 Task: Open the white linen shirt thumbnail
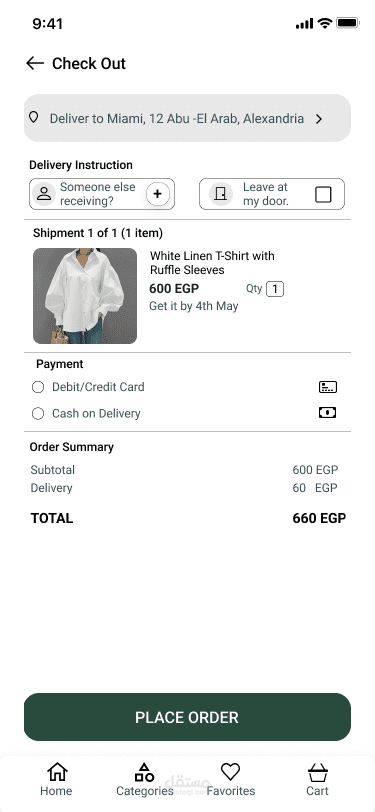coord(85,296)
